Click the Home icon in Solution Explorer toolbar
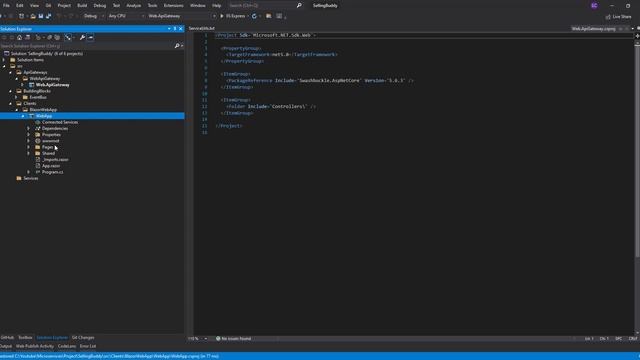The image size is (640, 360). coord(19,38)
